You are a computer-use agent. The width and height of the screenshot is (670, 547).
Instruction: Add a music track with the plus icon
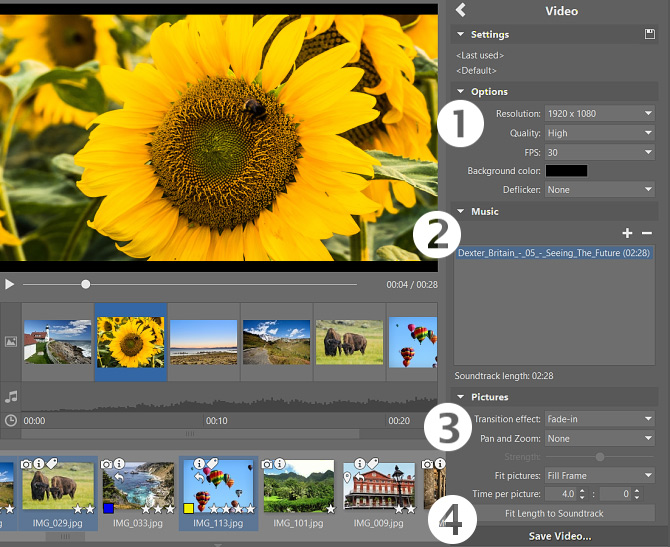[x=627, y=233]
